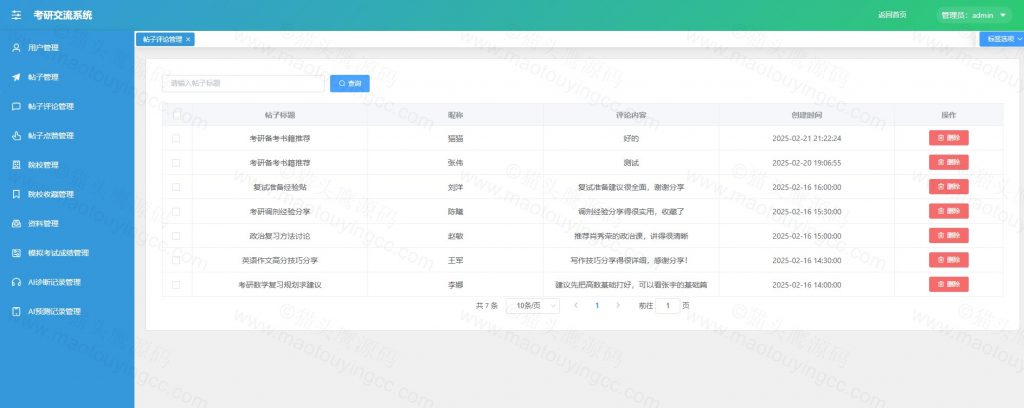Image resolution: width=1024 pixels, height=408 pixels.
Task: Select page 1 in pagination
Action: (x=597, y=306)
